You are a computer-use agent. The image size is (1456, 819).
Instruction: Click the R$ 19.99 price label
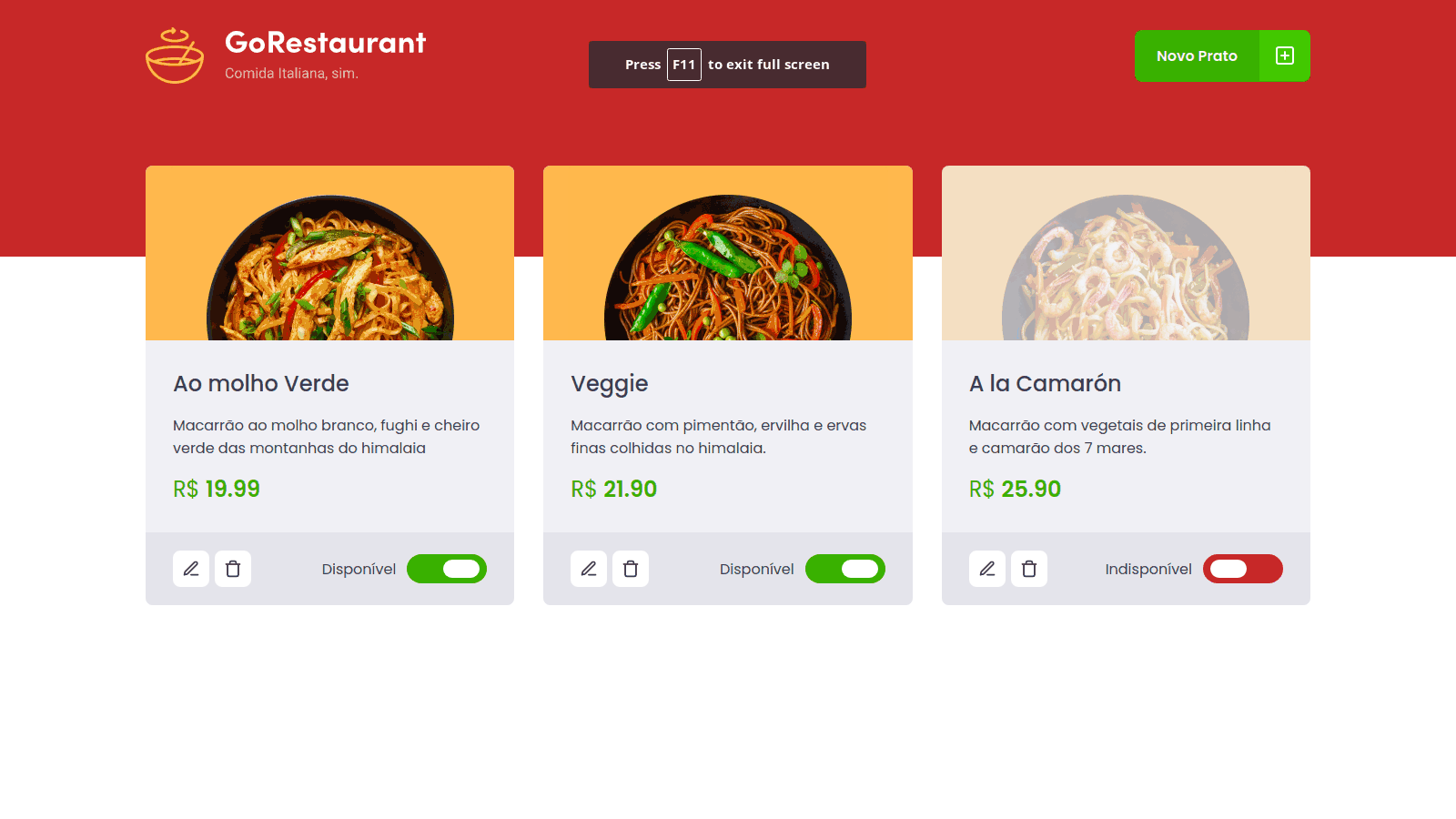(217, 489)
